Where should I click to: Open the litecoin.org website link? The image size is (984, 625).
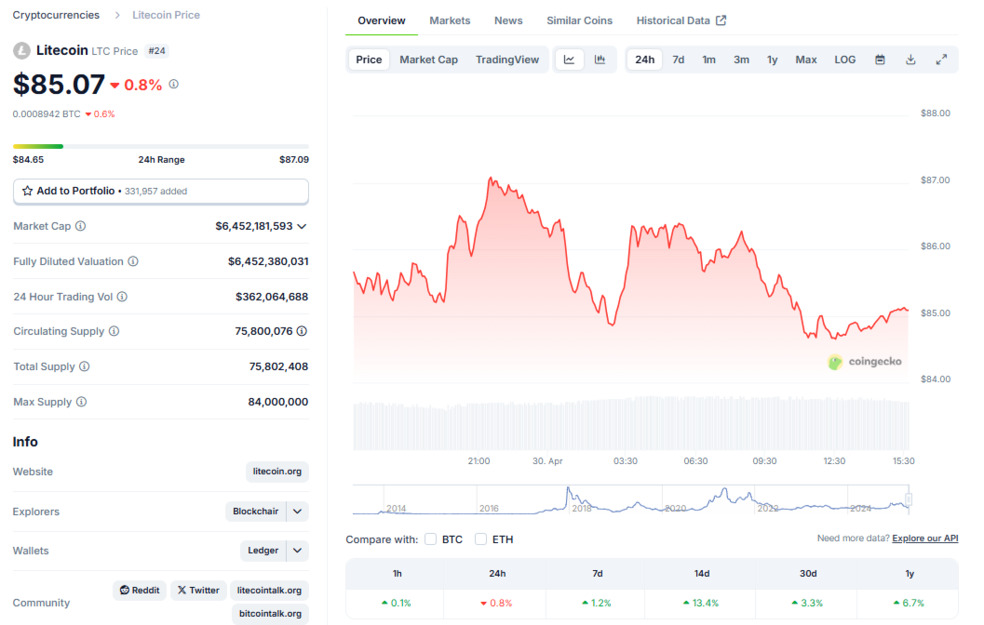click(277, 471)
